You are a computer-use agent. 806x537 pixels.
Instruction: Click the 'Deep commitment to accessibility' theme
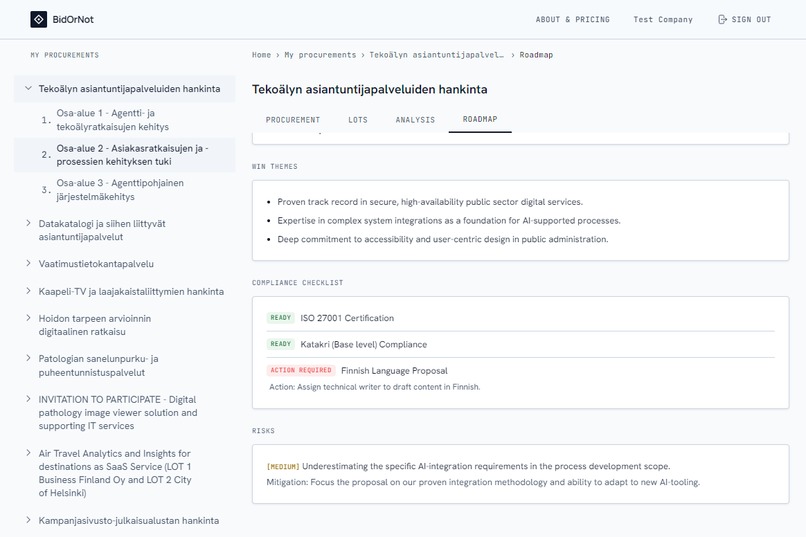pos(443,239)
